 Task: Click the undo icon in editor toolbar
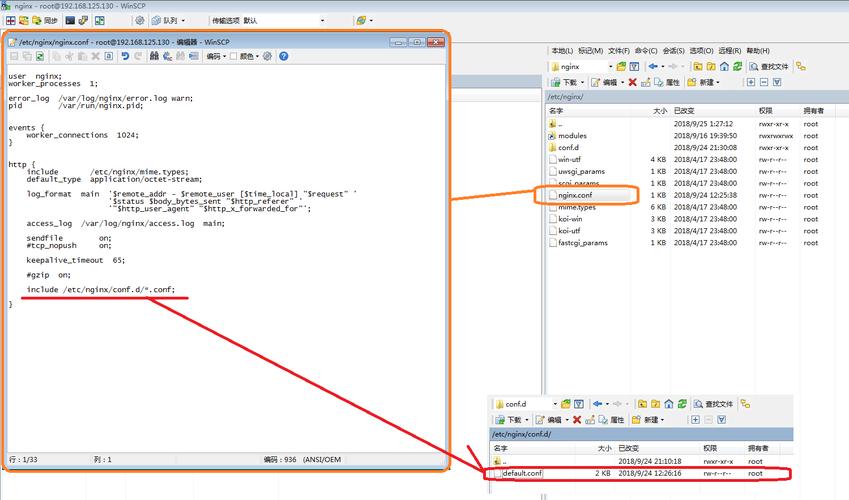pyautogui.click(x=125, y=56)
